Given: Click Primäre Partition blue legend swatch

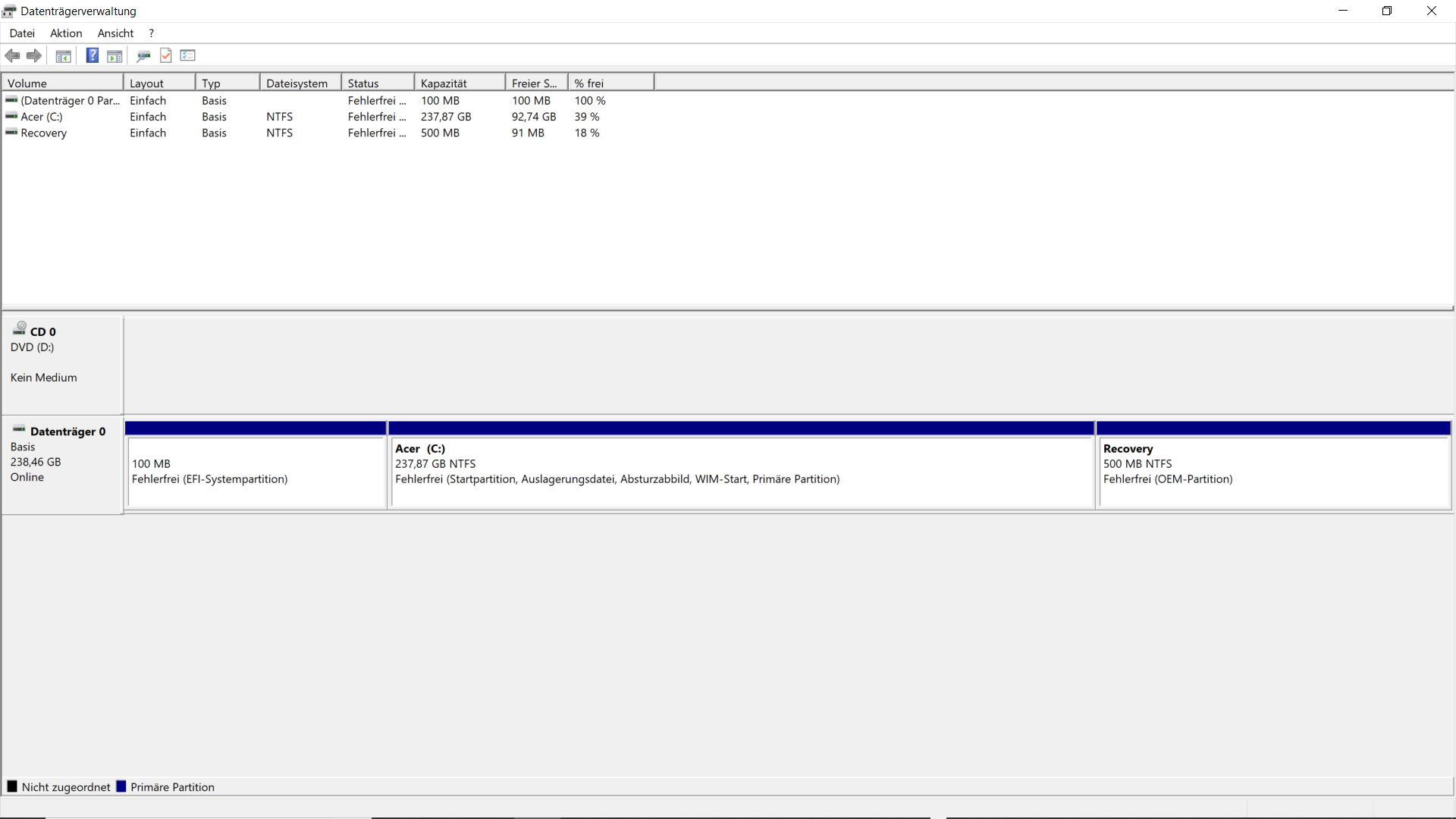Looking at the screenshot, I should [x=121, y=786].
